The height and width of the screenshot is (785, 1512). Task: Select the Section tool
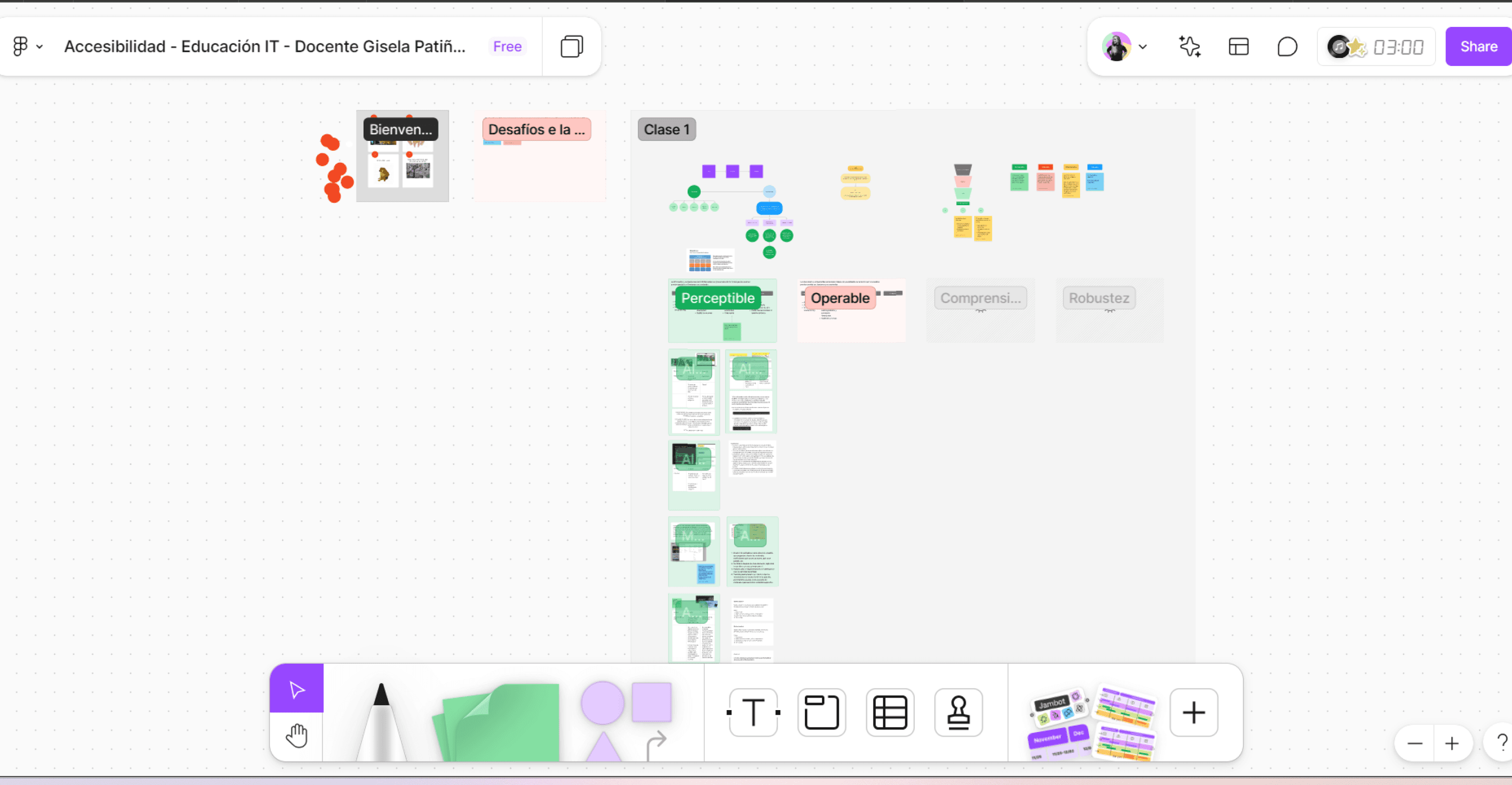coord(821,712)
